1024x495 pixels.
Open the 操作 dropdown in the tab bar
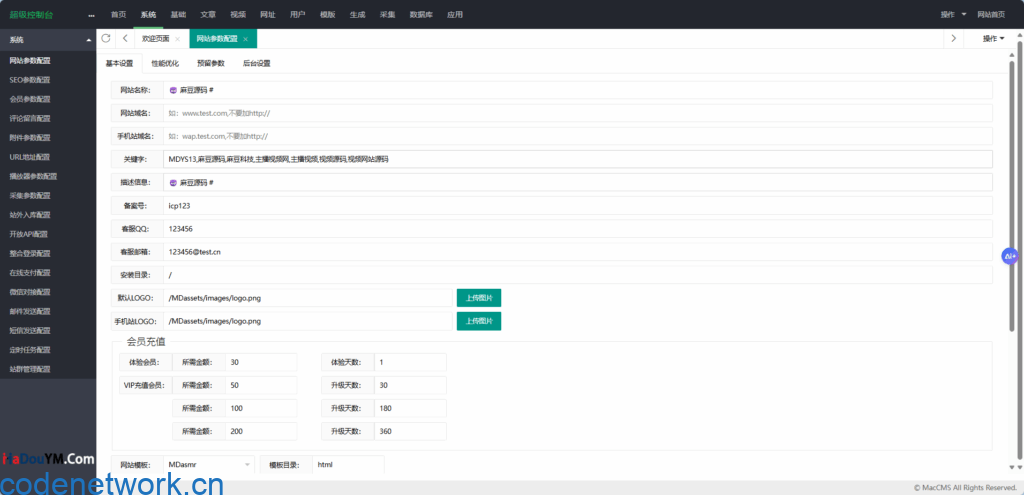(993, 39)
